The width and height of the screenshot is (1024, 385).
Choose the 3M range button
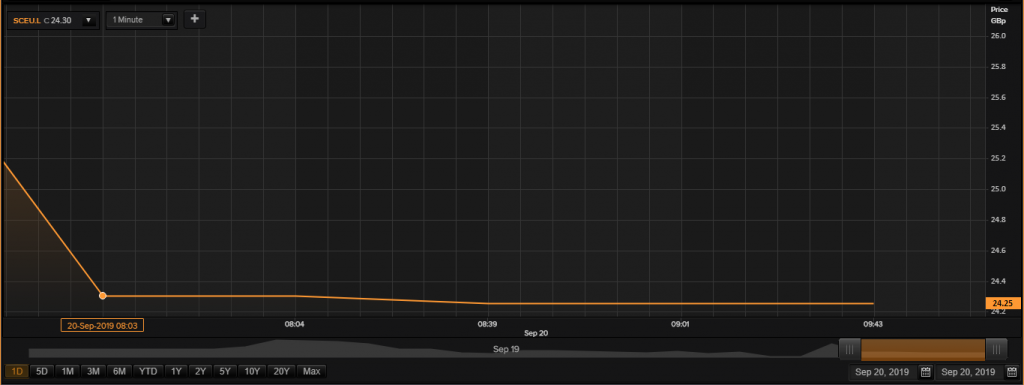click(x=93, y=371)
